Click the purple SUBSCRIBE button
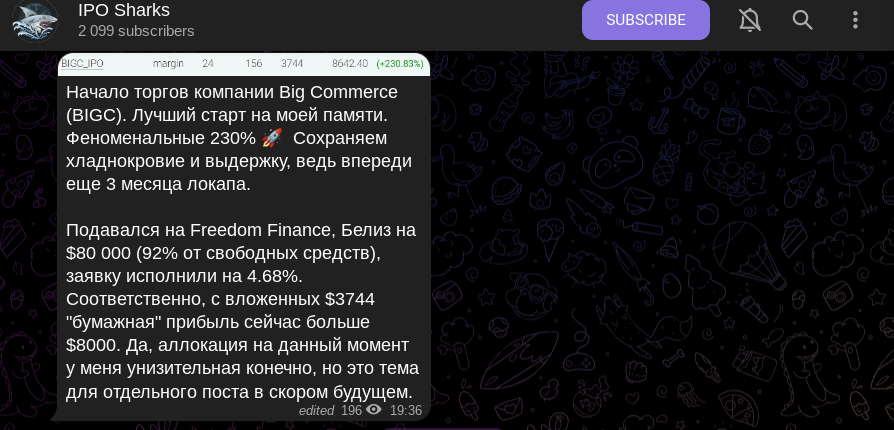This screenshot has height=430, width=894. click(x=645, y=20)
